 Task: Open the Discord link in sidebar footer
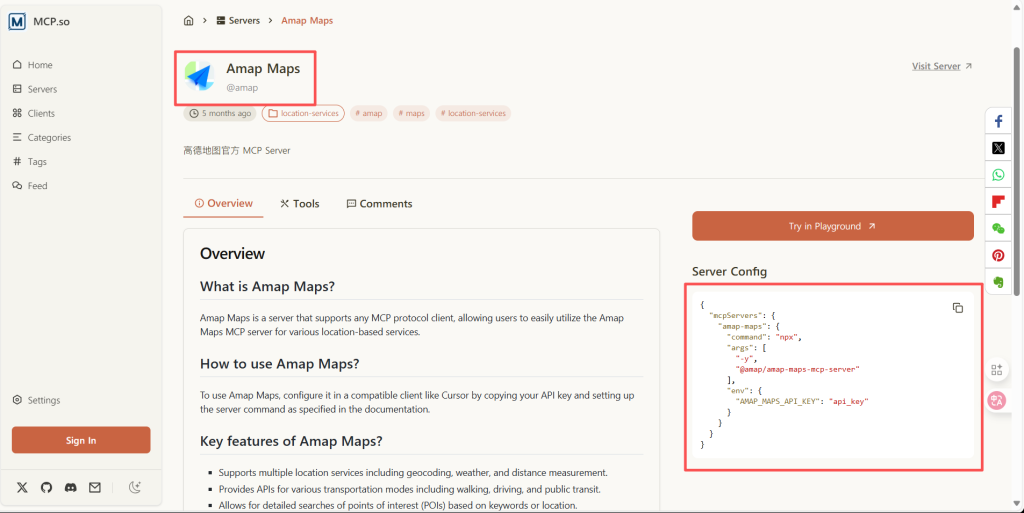click(x=70, y=487)
